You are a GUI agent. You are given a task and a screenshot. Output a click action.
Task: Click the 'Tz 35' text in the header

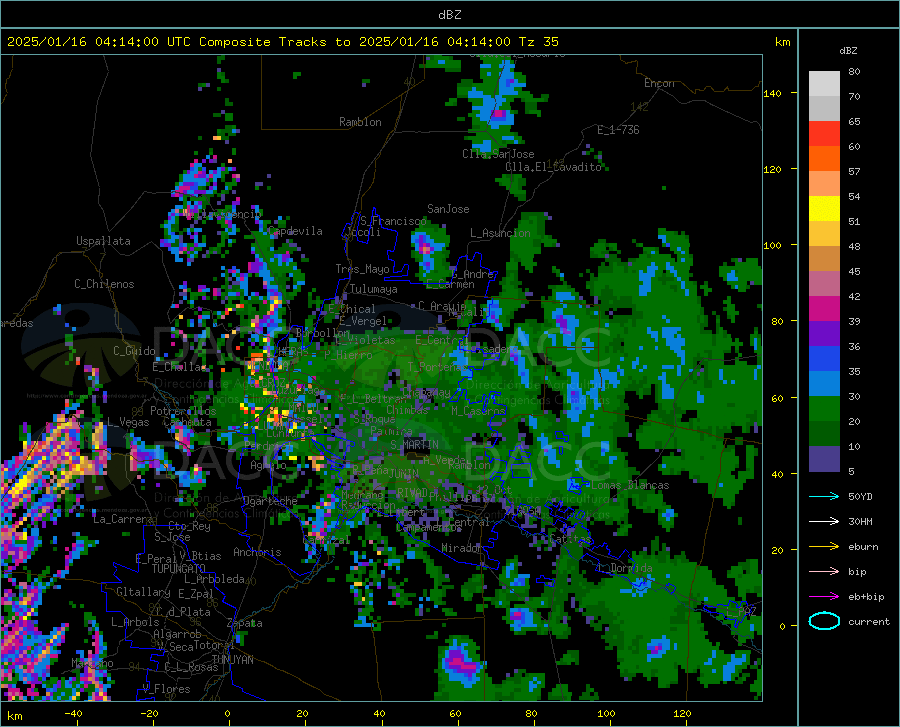[539, 42]
